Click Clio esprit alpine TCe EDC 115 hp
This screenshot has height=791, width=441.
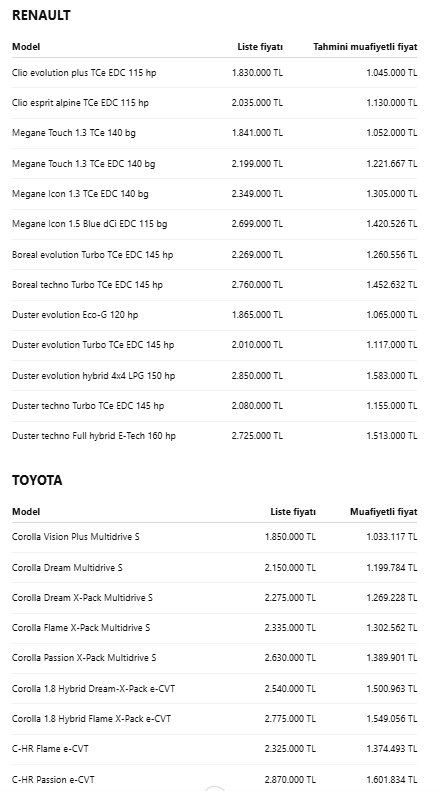pyautogui.click(x=80, y=103)
